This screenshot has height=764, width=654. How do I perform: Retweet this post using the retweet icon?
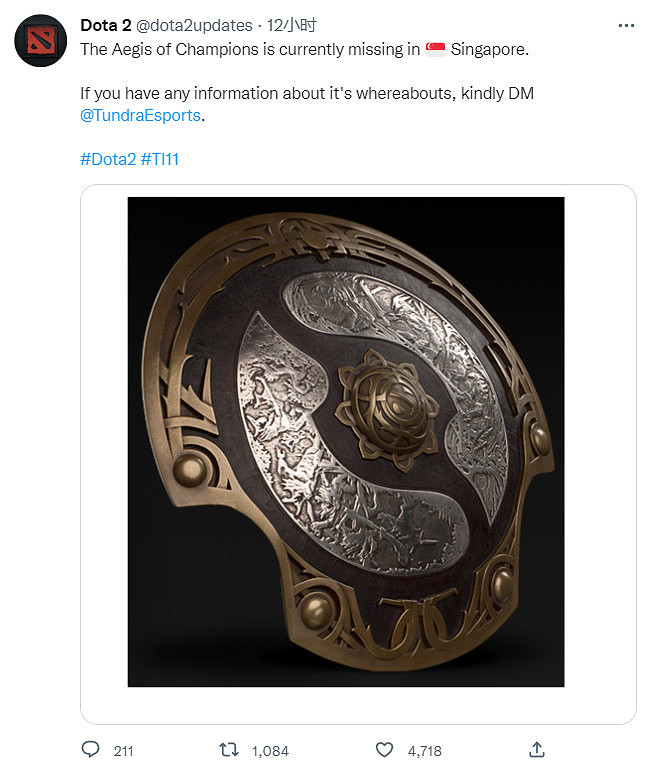[x=227, y=749]
